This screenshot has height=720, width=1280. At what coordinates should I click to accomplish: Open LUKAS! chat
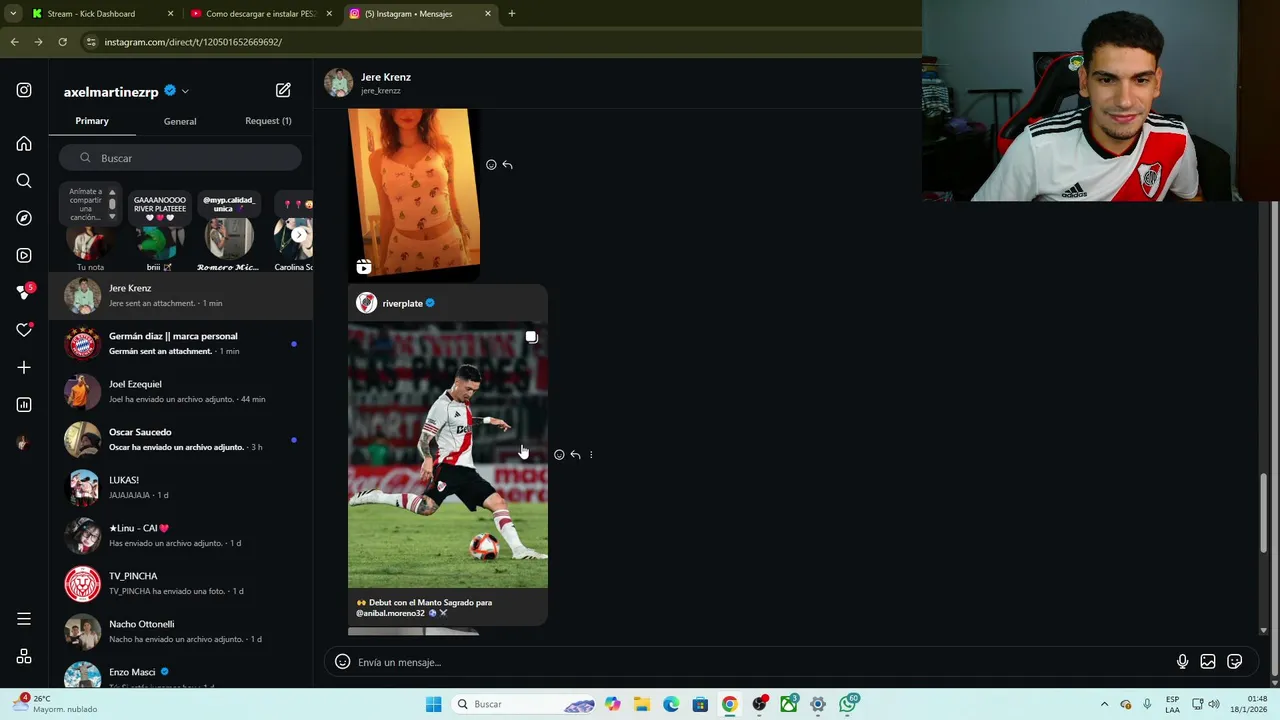tap(181, 488)
